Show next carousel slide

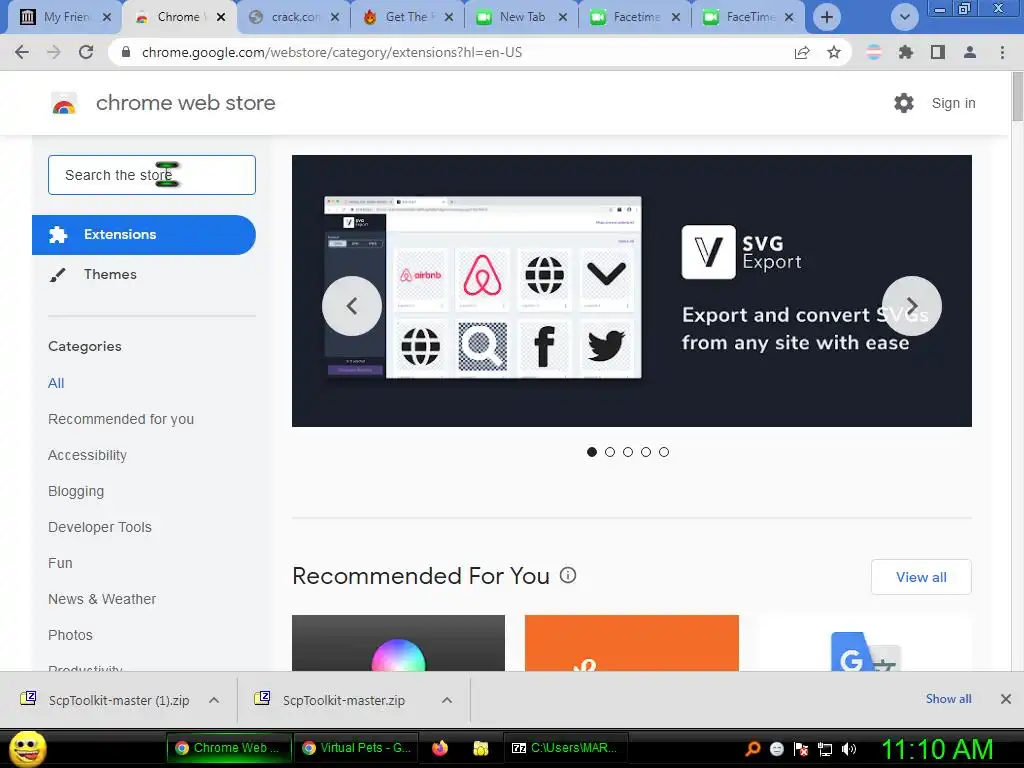912,306
